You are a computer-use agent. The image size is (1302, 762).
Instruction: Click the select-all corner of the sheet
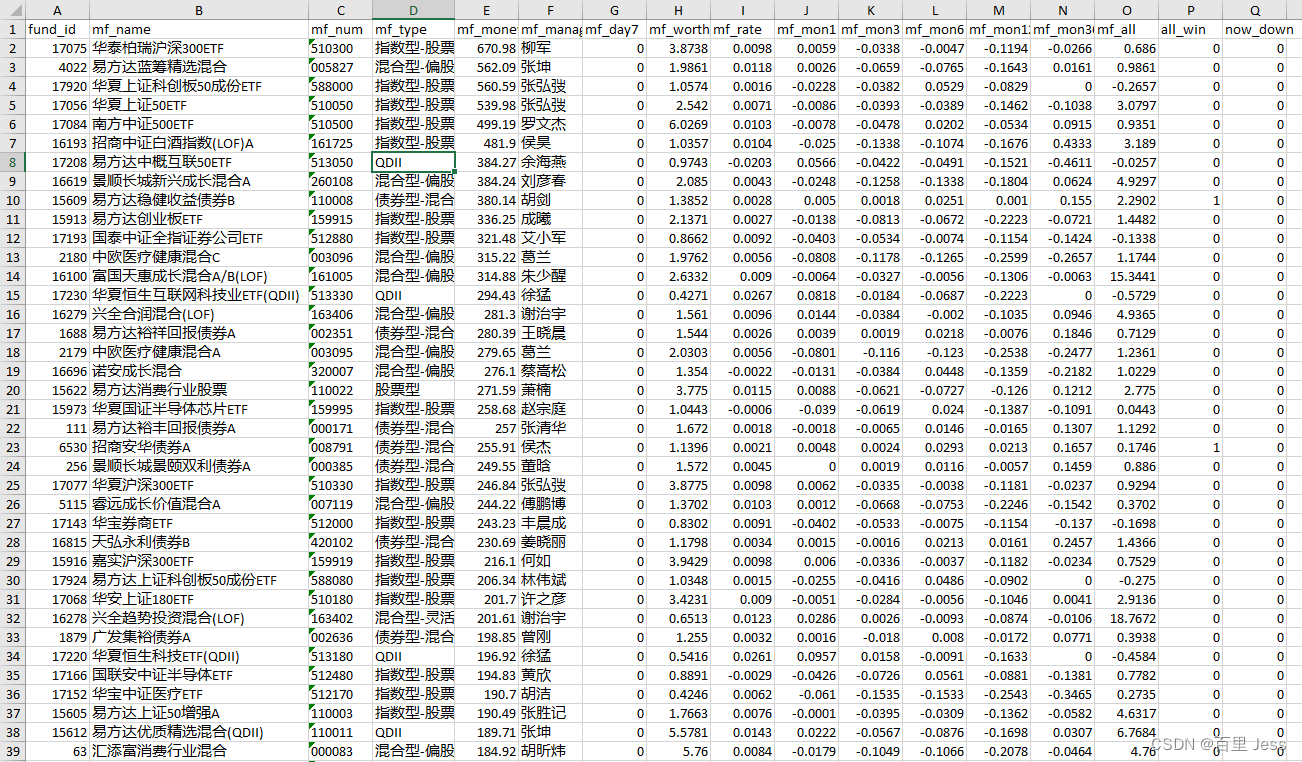tap(12, 9)
